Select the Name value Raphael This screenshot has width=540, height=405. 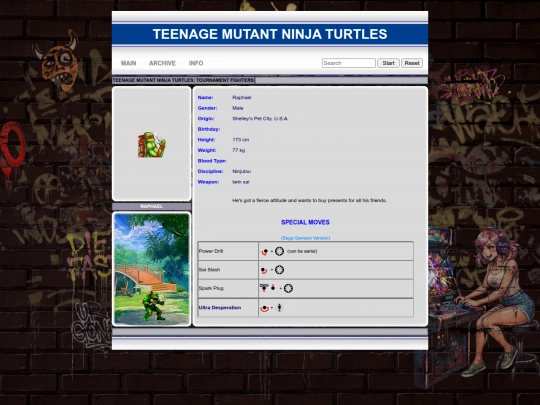coord(242,97)
